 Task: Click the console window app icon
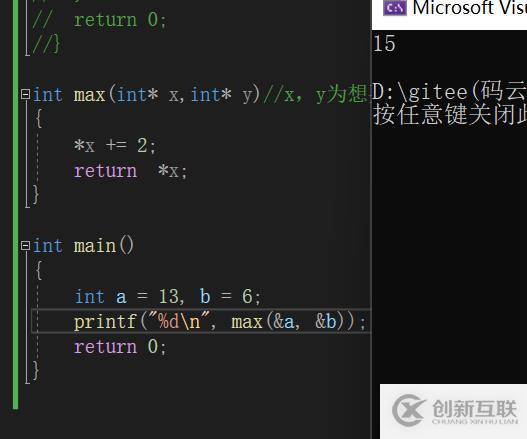tap(395, 8)
